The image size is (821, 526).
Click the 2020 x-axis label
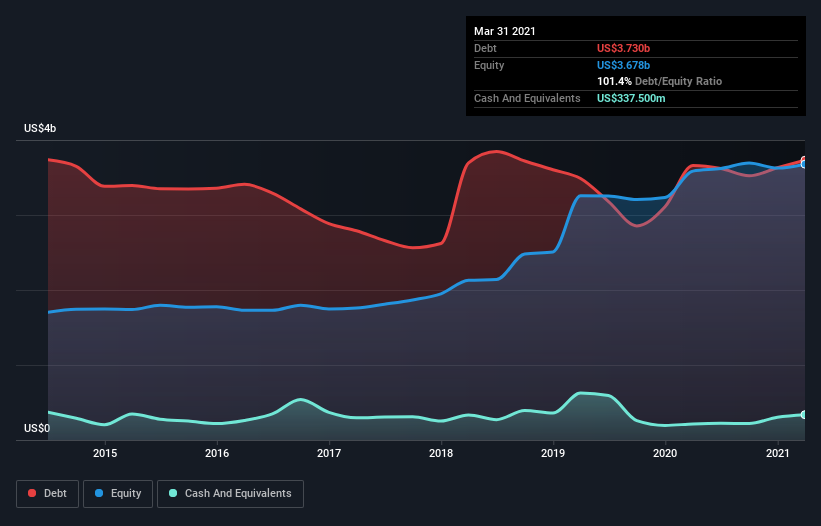pos(665,453)
